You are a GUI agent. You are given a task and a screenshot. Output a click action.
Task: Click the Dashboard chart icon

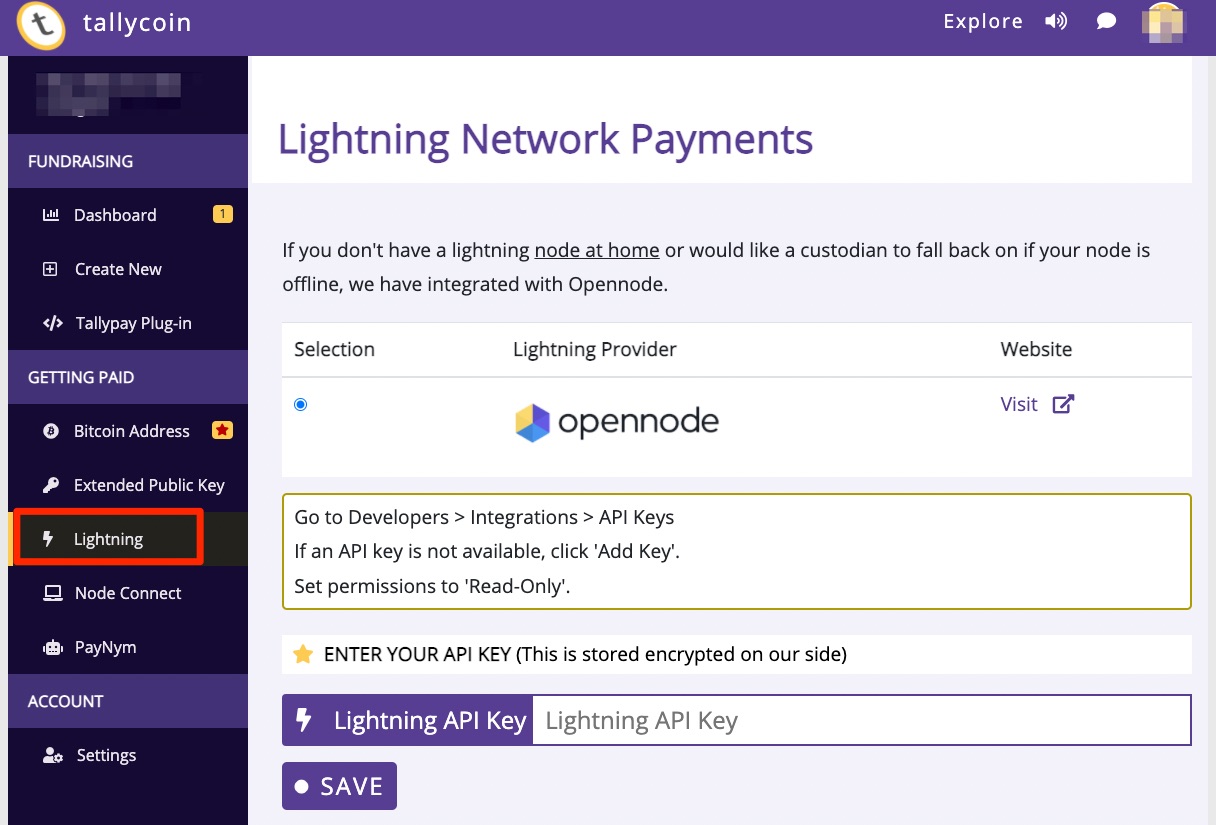click(51, 214)
